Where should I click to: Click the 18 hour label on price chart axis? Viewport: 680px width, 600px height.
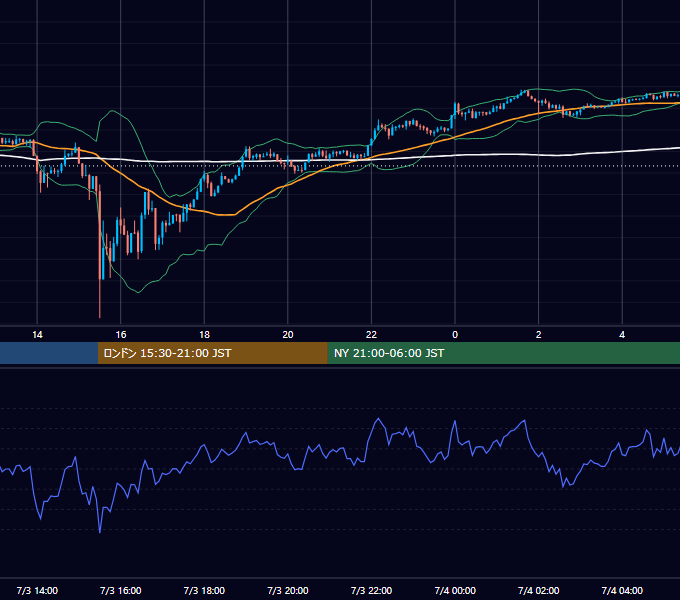point(204,335)
